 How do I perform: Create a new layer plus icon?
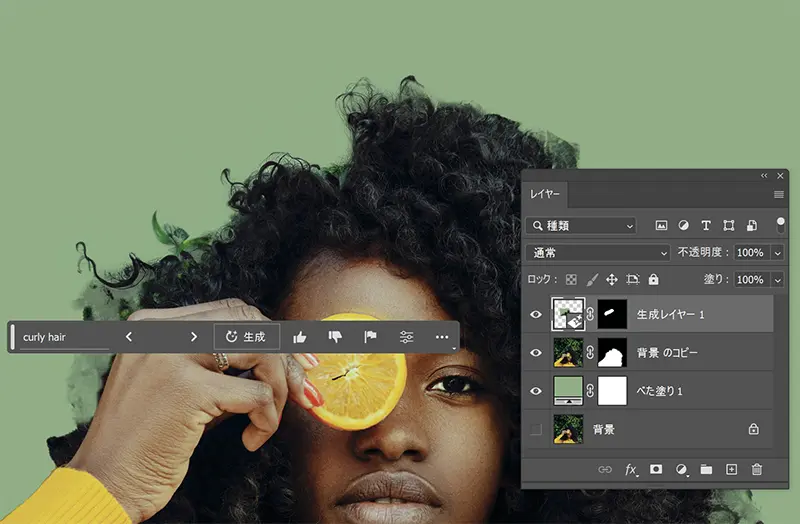coord(731,469)
